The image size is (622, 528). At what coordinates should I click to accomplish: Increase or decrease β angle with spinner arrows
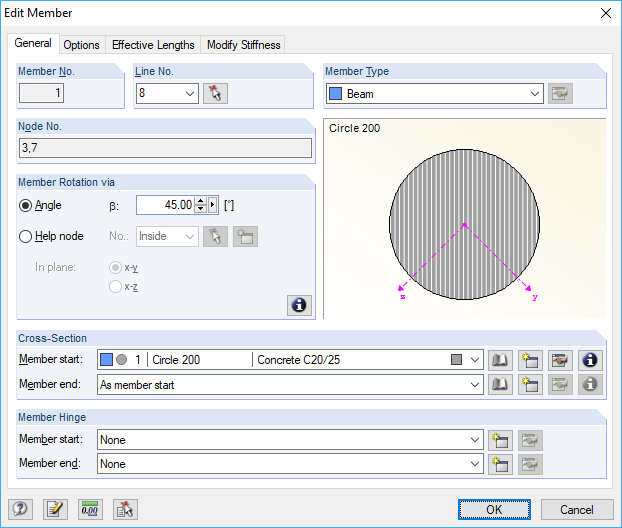[201, 205]
